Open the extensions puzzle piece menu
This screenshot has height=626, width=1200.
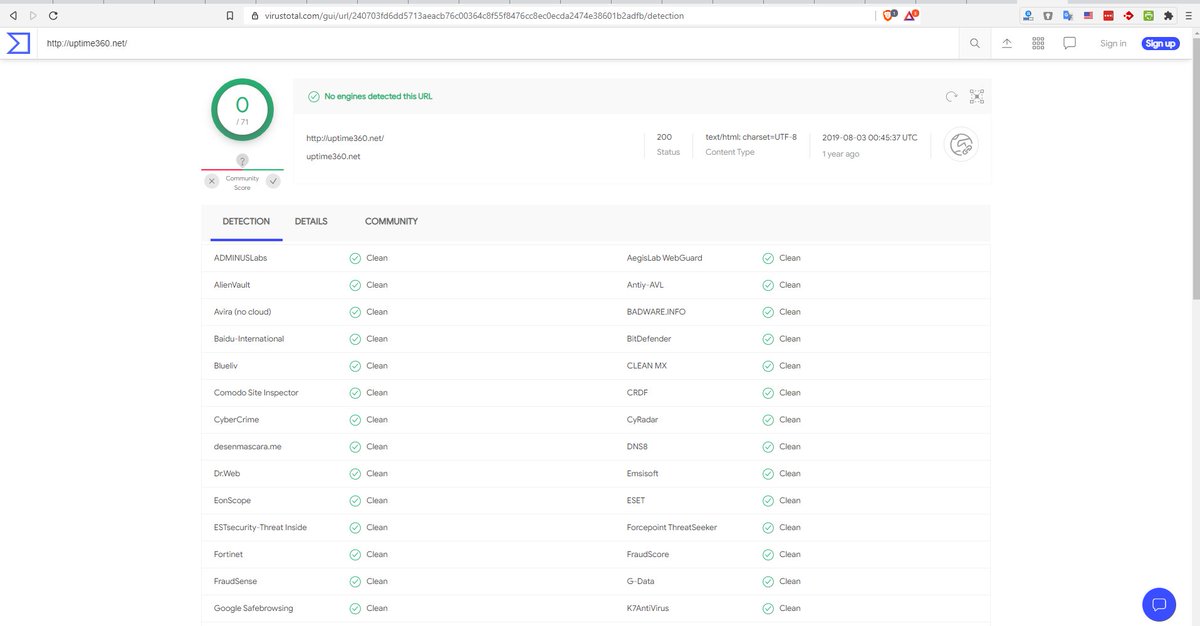pyautogui.click(x=1168, y=16)
